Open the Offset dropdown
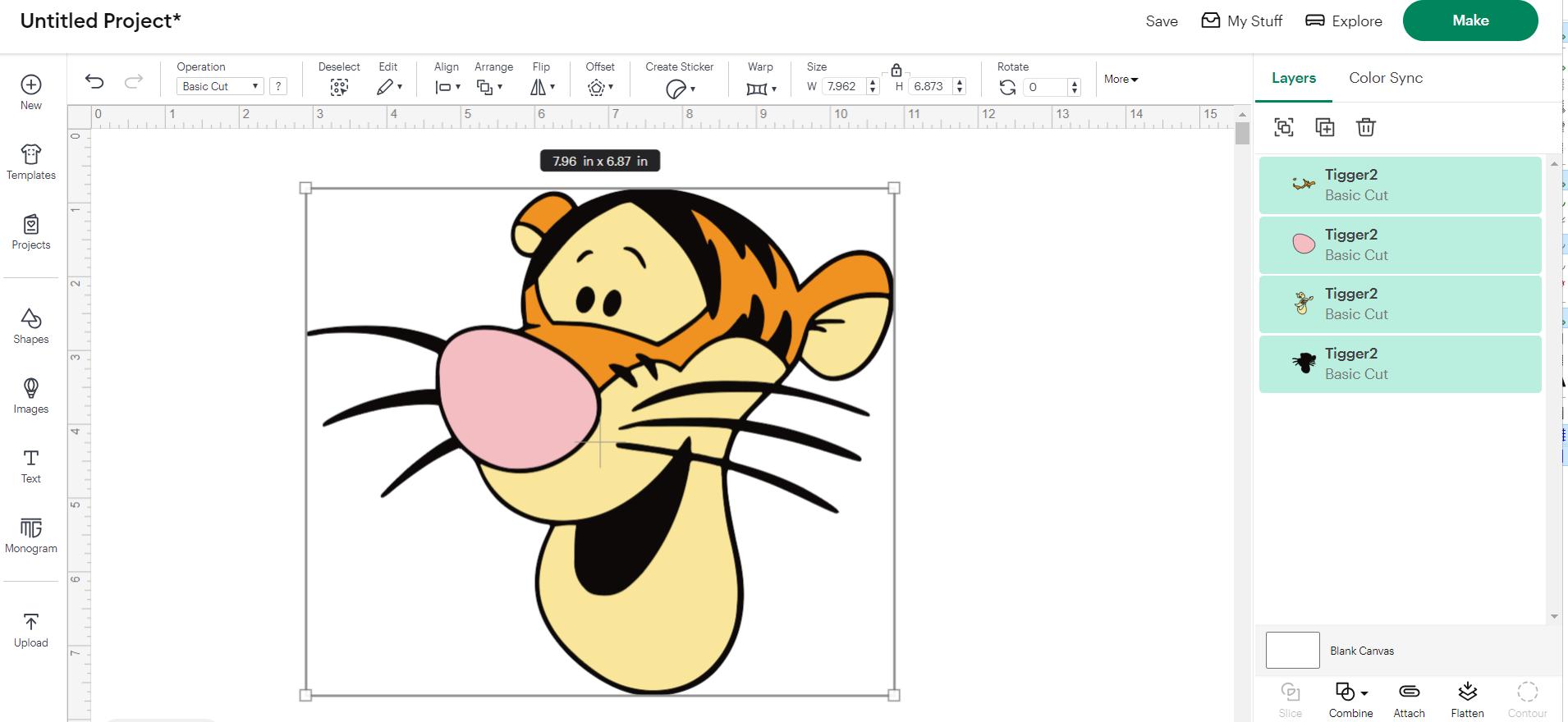Image resolution: width=1568 pixels, height=722 pixels. point(601,87)
